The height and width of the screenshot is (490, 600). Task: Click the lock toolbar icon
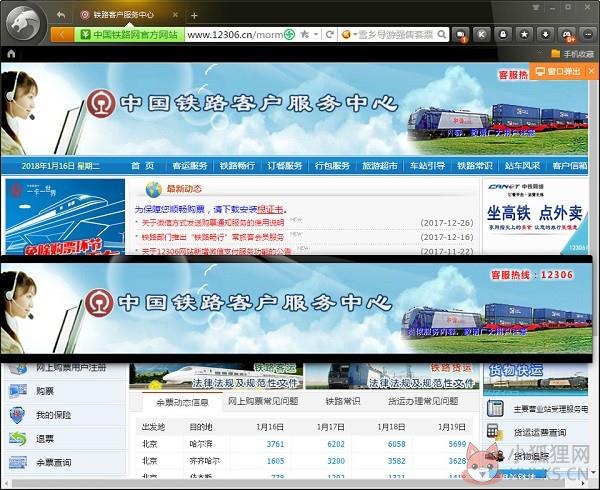coord(503,35)
